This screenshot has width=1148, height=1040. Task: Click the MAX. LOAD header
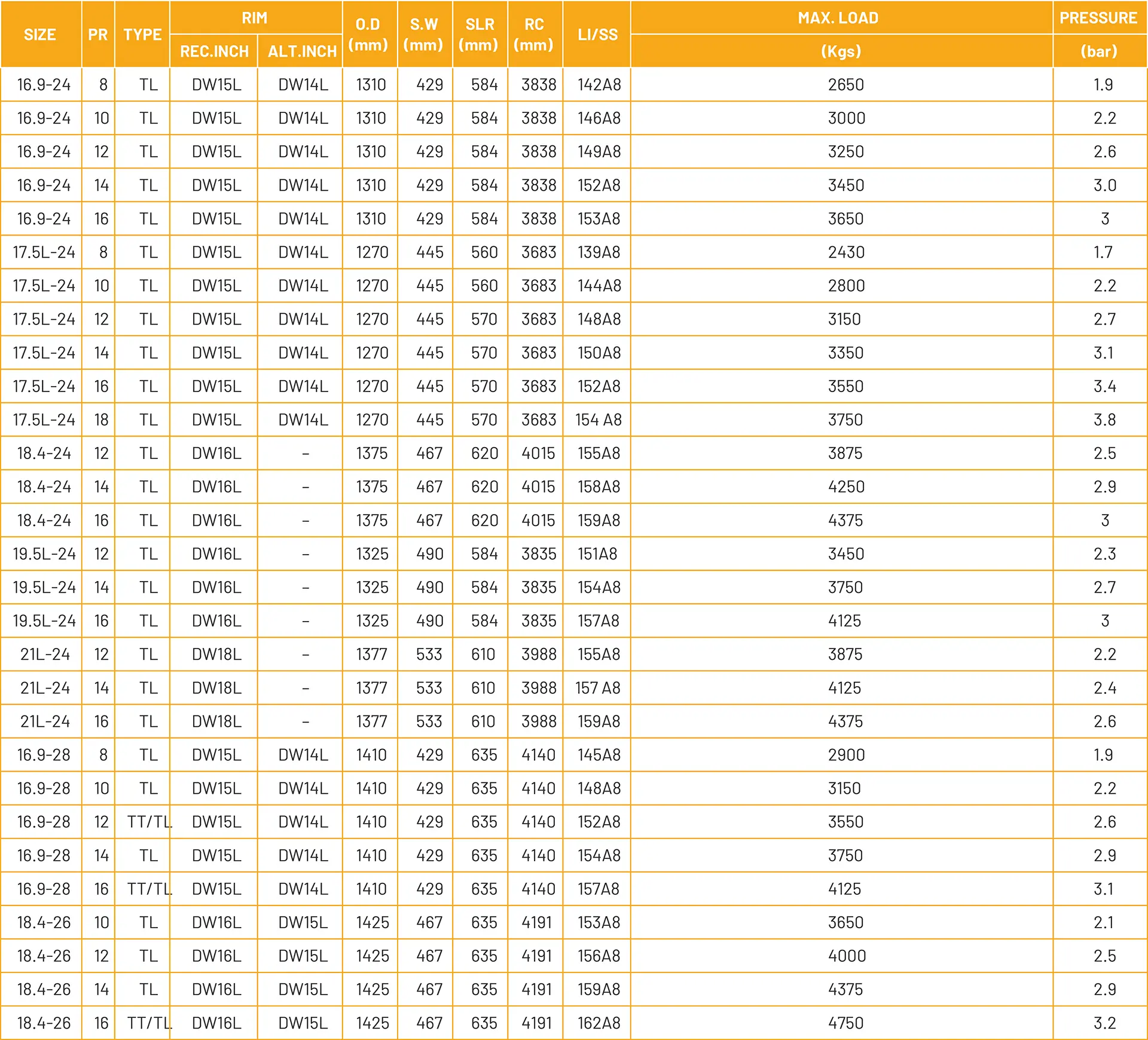838,18
